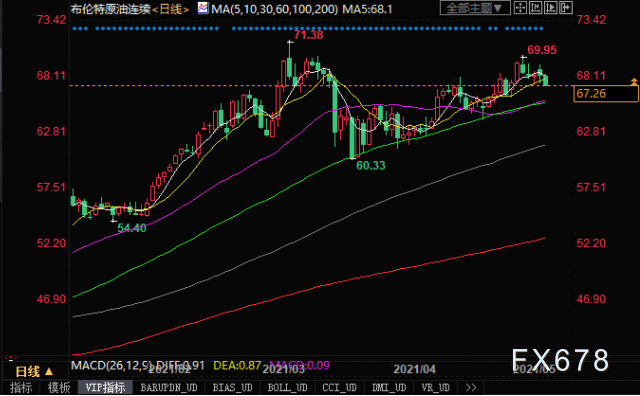Open the 全部主题 dropdown
Image resolution: width=640 pixels, height=396 pixels.
pos(475,8)
